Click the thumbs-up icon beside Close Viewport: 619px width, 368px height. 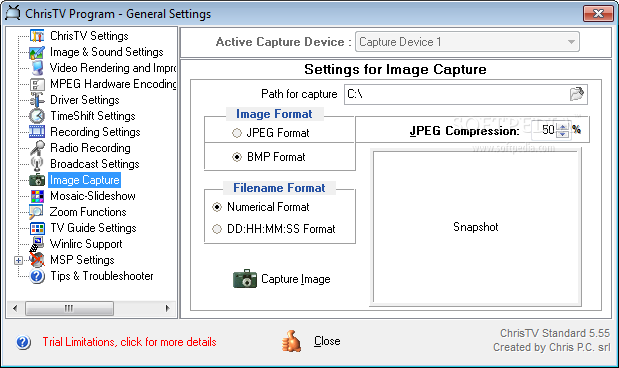[291, 341]
